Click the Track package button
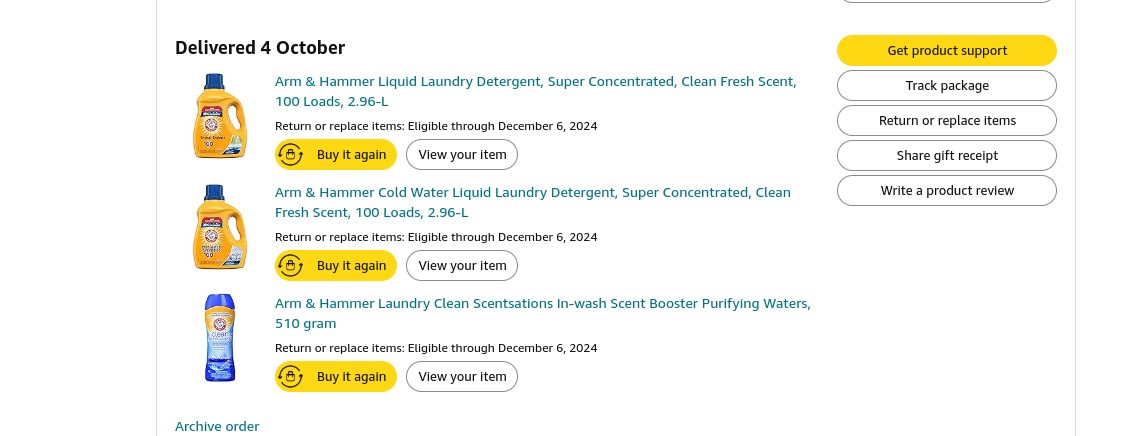Screen dimensions: 1137x436 946,86
